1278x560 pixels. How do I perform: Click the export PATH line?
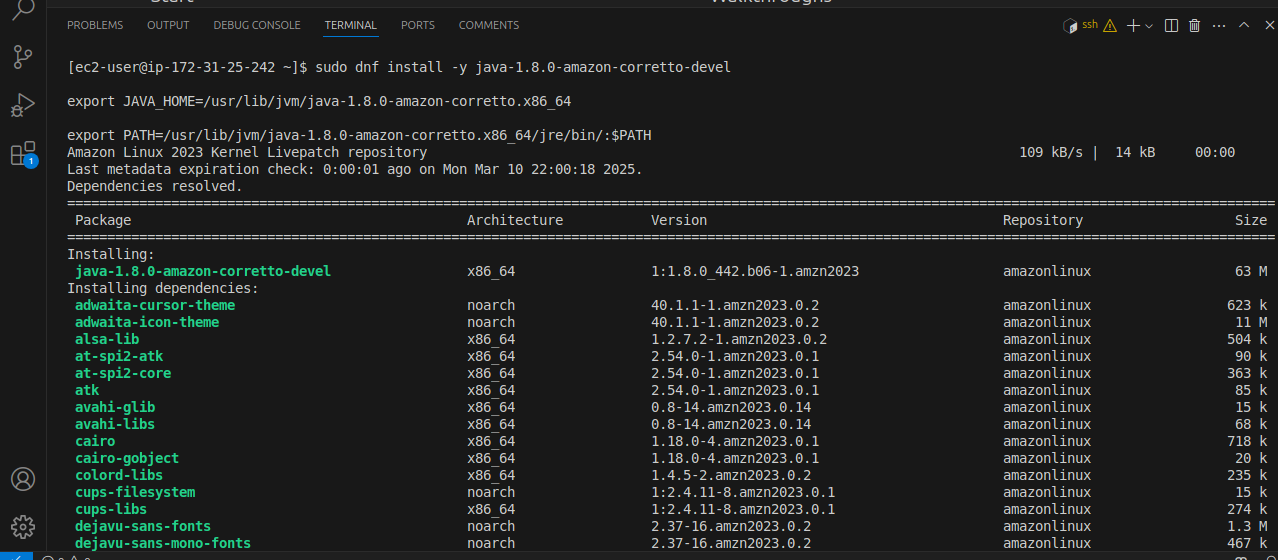tap(359, 136)
